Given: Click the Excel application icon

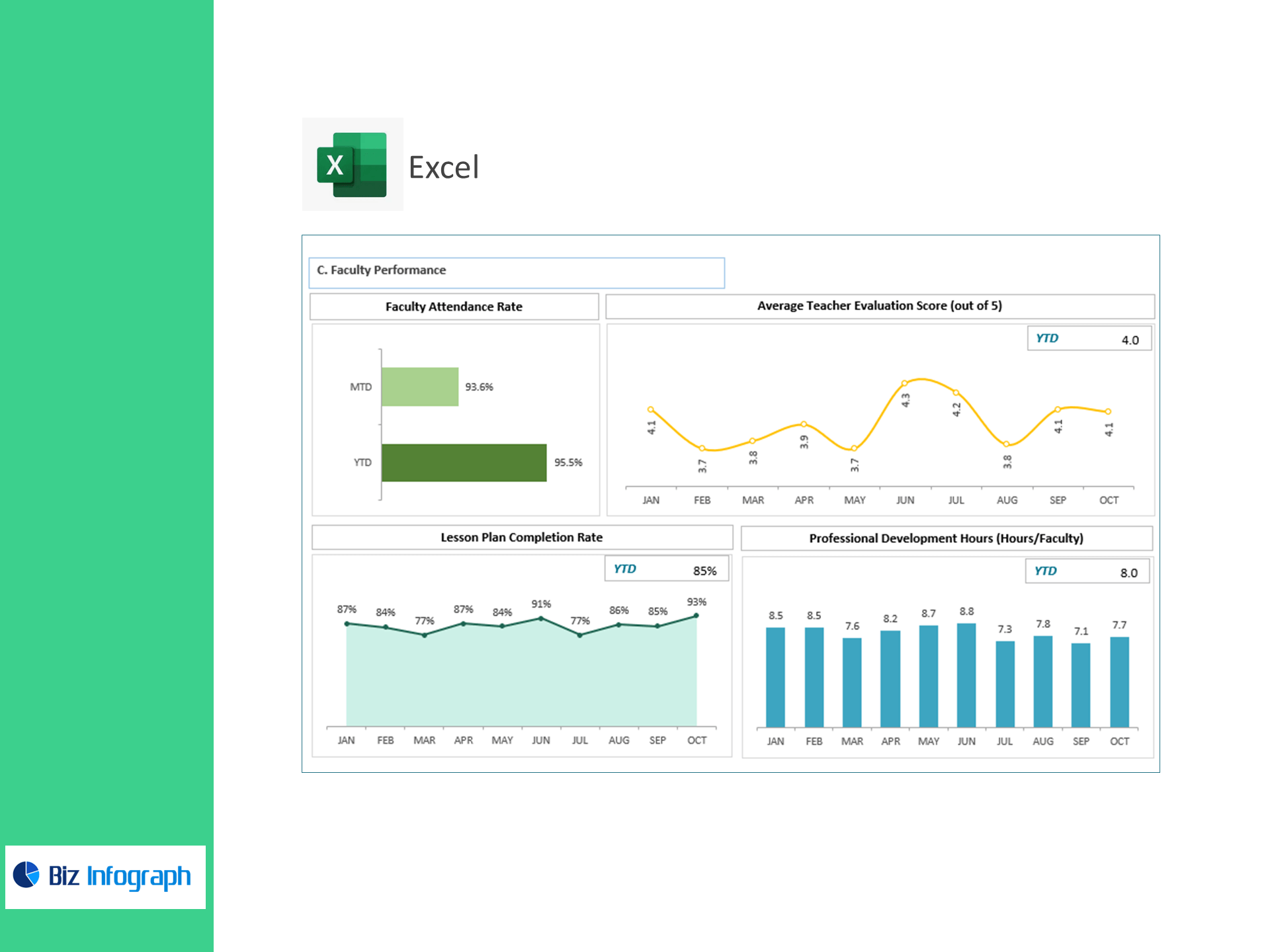Looking at the screenshot, I should tap(352, 165).
